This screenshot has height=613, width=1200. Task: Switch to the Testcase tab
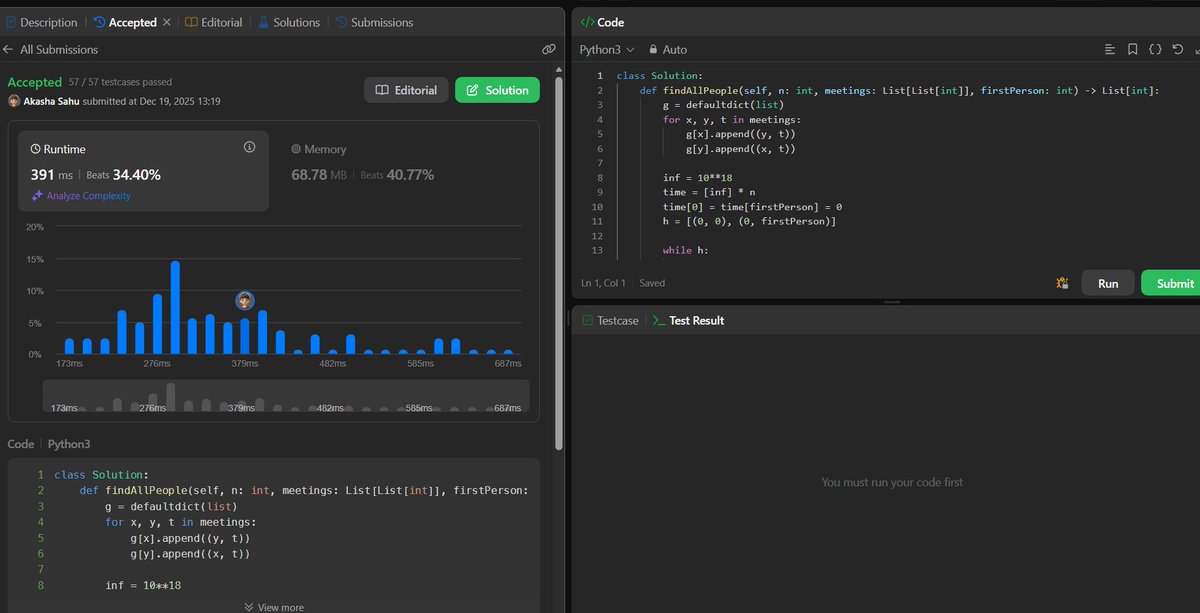coord(609,321)
